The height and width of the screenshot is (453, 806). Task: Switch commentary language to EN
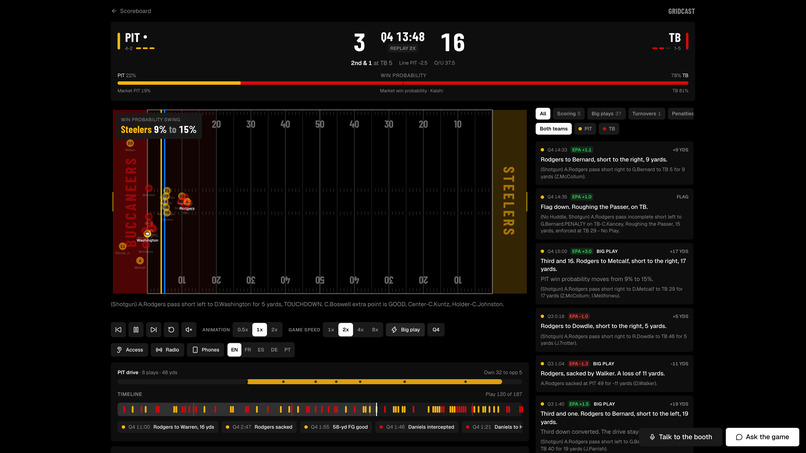click(x=234, y=350)
